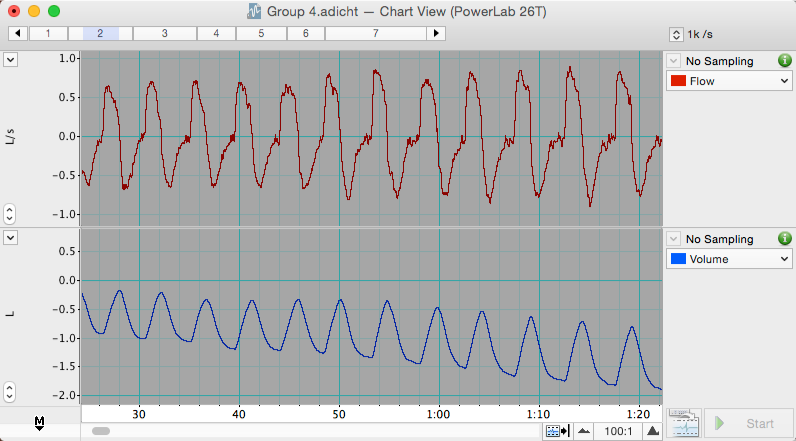The width and height of the screenshot is (796, 441).
Task: Open the No Sampling menu above Volume
Action: pos(673,239)
